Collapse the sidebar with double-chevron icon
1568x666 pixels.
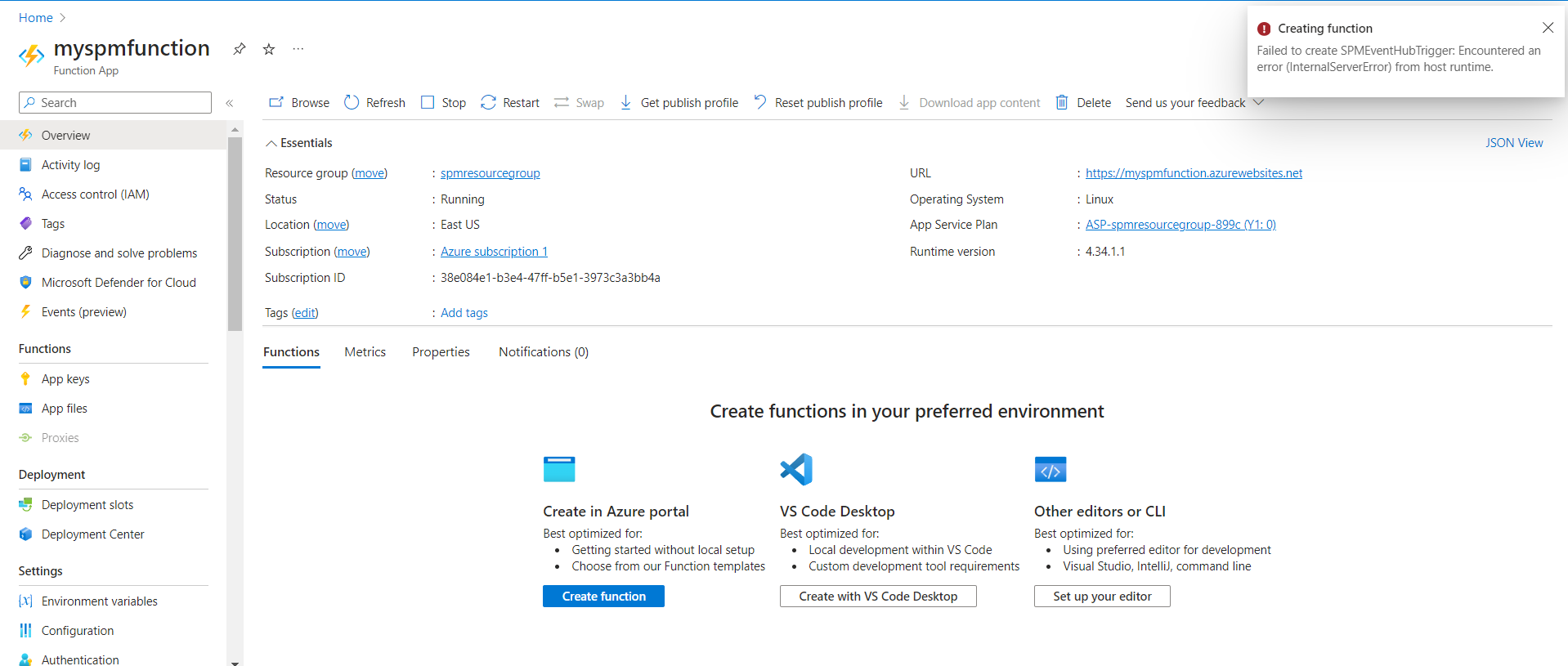click(230, 103)
